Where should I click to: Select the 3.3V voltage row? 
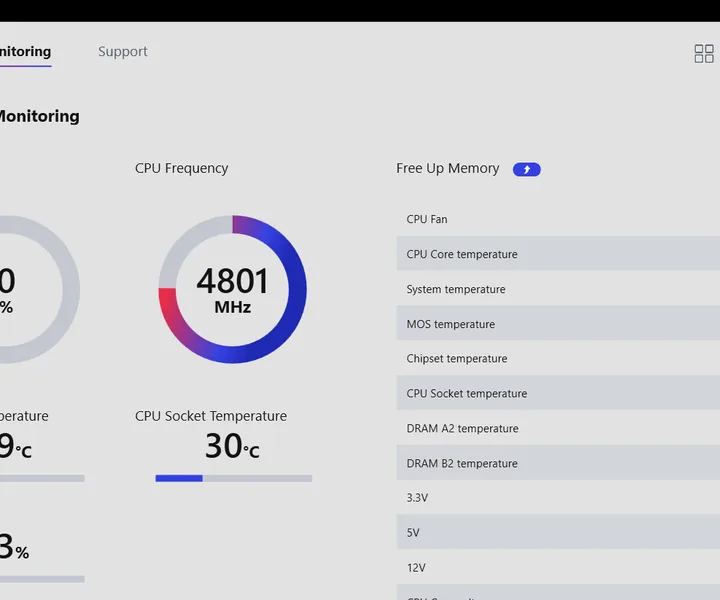[x=558, y=498]
